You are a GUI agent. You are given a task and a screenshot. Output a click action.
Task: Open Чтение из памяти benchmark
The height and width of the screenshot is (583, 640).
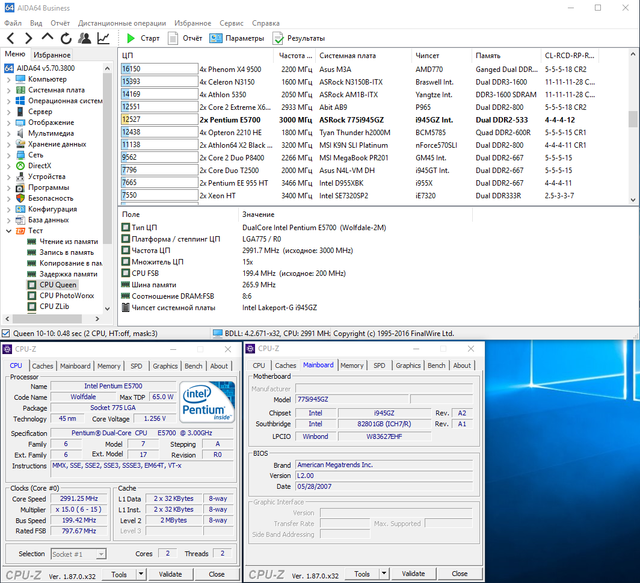tap(69, 242)
